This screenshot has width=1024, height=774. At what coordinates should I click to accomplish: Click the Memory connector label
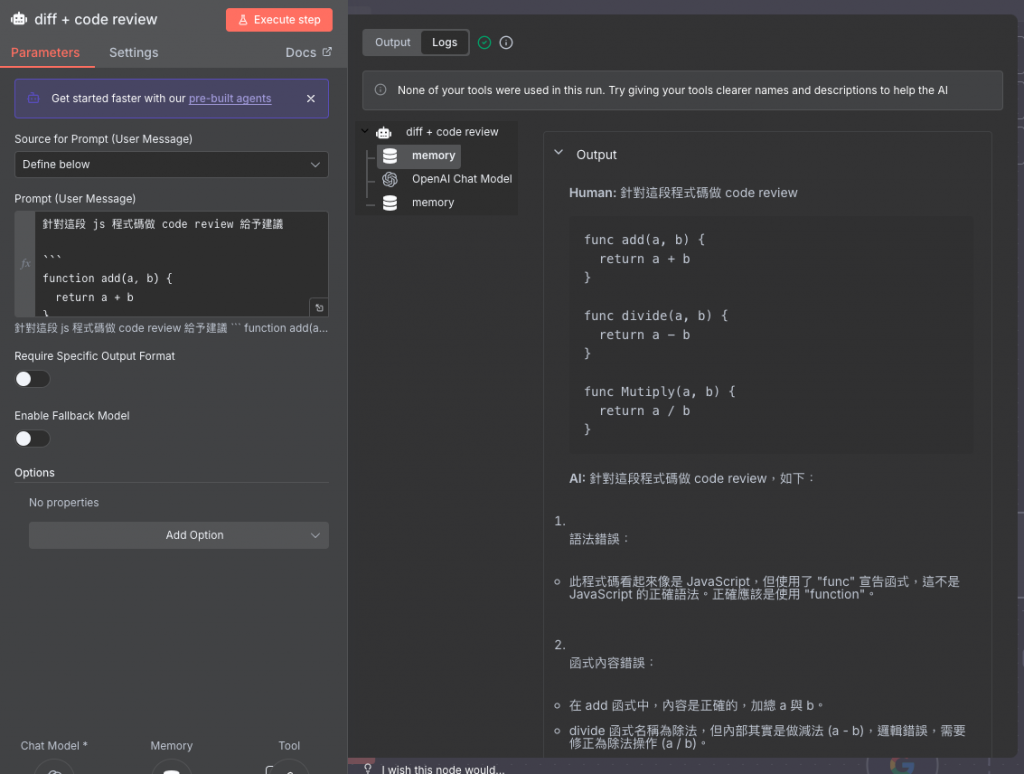(x=171, y=745)
